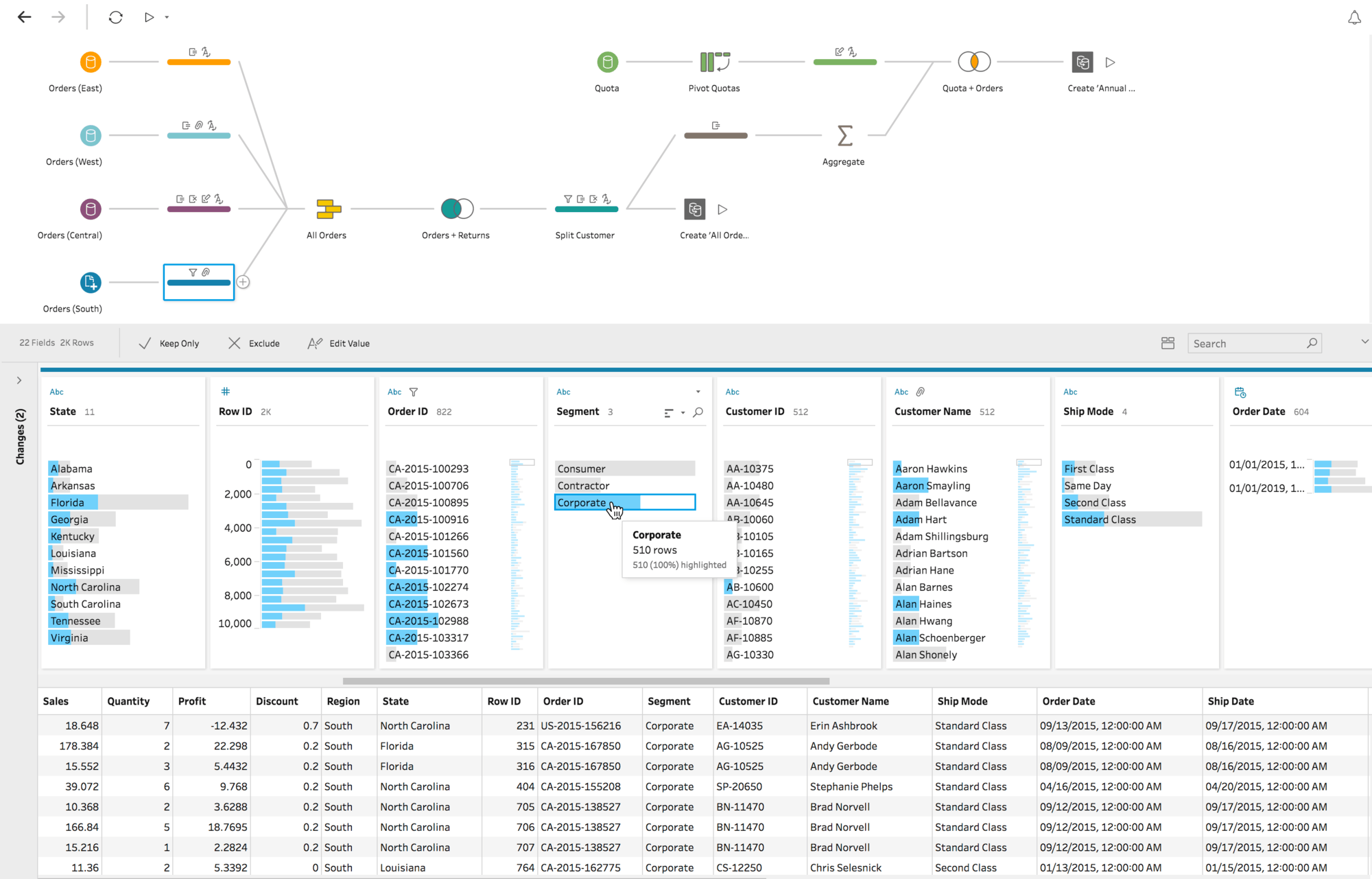The width and height of the screenshot is (1372, 879).
Task: Click the Create 'Annual...' output step icon
Action: [1083, 62]
